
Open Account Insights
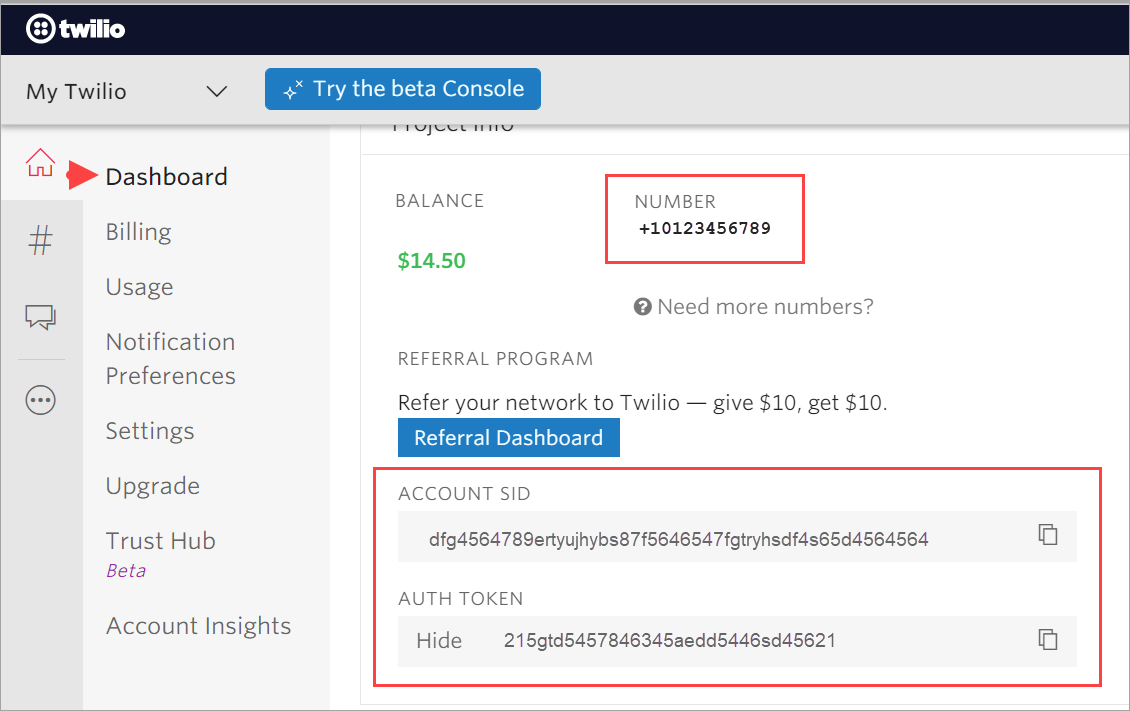(199, 626)
